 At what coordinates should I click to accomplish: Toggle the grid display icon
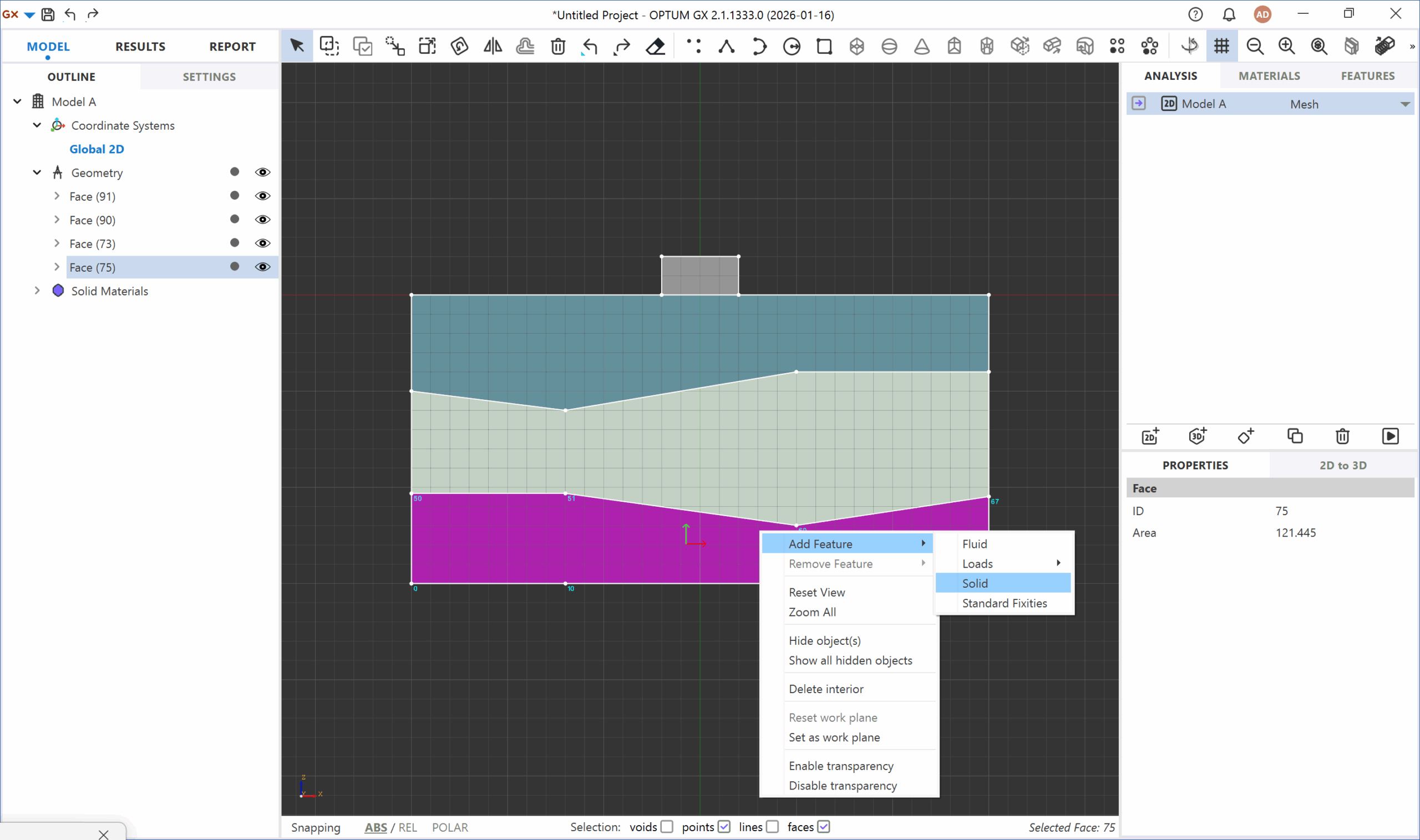1222,46
